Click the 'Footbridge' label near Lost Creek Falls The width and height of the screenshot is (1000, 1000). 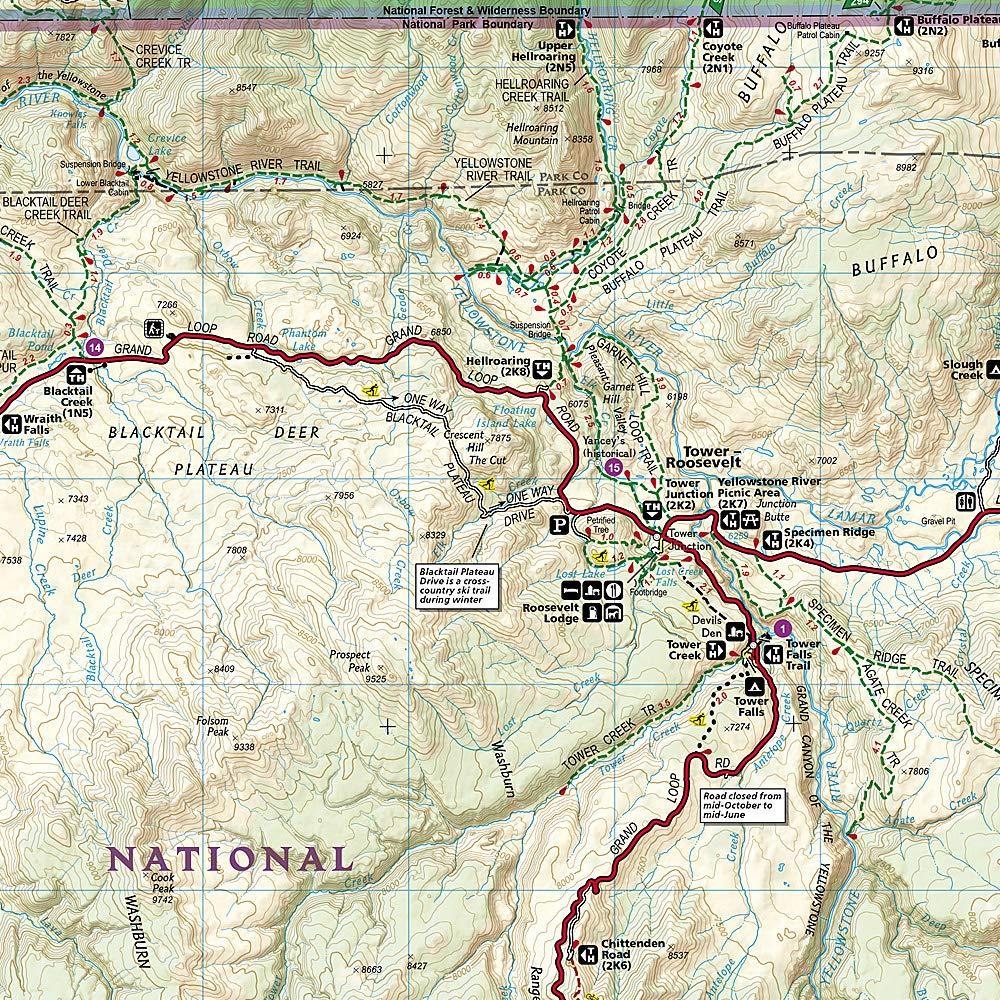pyautogui.click(x=648, y=592)
